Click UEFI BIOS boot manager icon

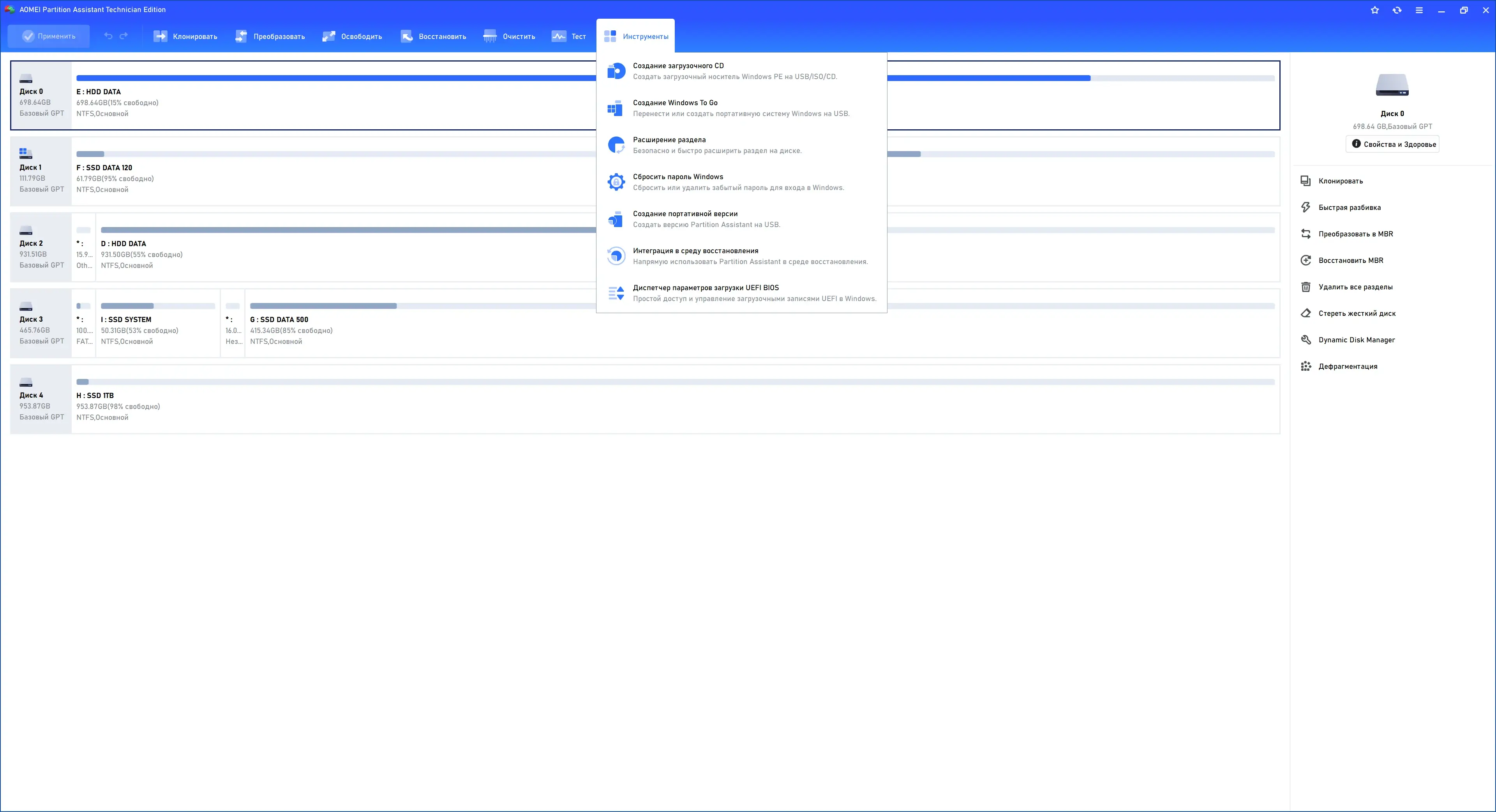[616, 293]
